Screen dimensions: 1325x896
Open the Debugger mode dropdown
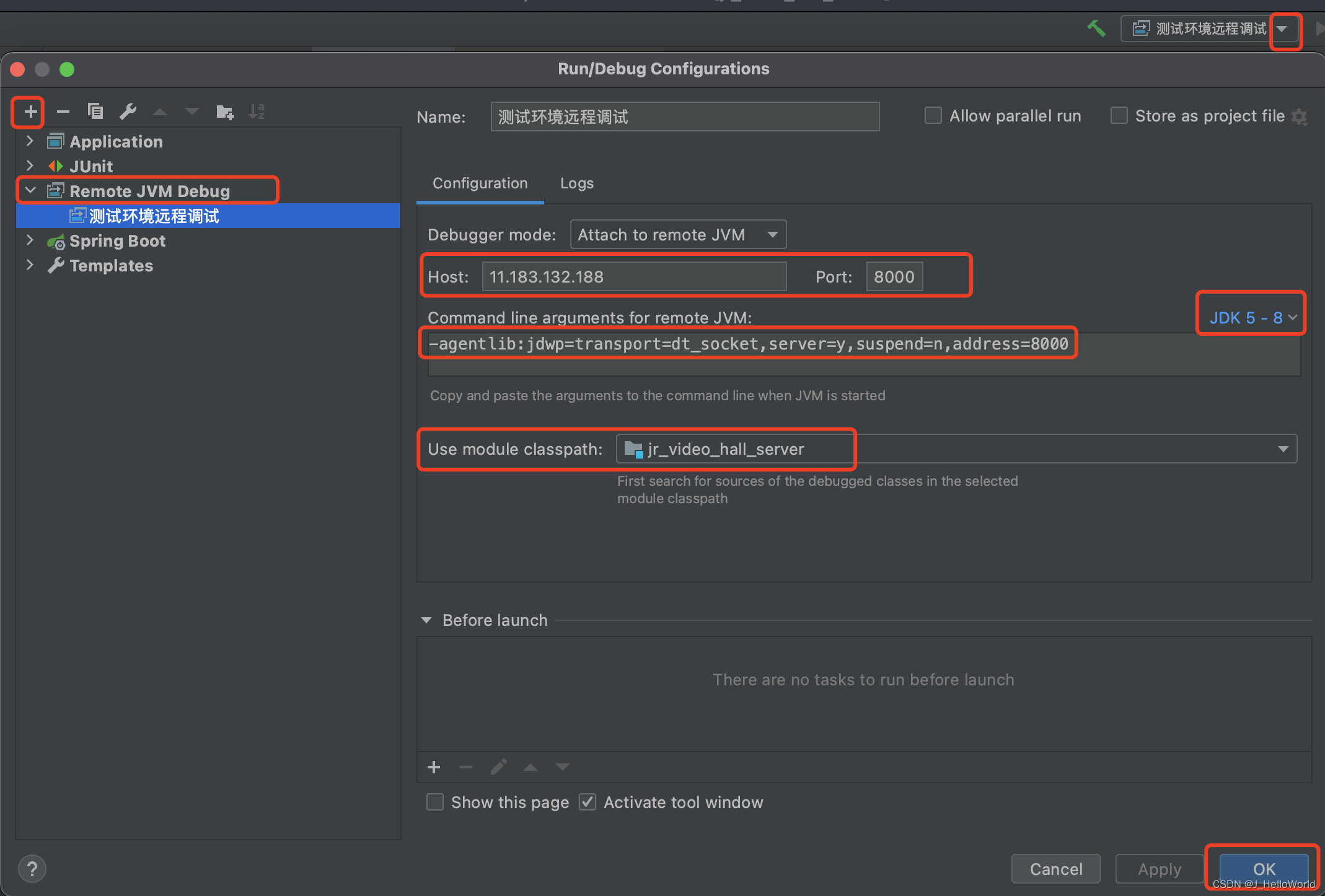point(678,235)
